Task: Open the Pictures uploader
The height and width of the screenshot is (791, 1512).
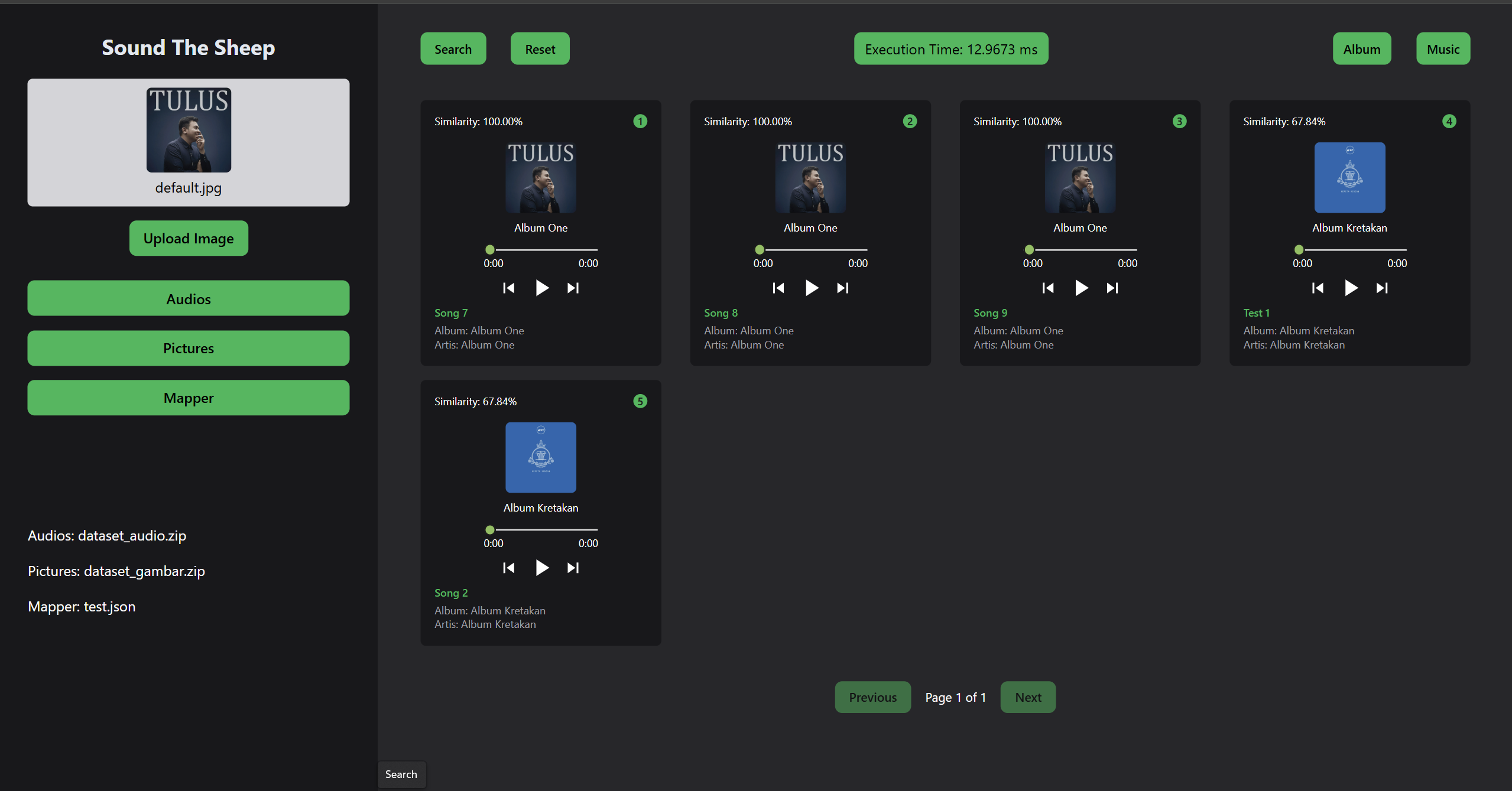Action: point(188,348)
